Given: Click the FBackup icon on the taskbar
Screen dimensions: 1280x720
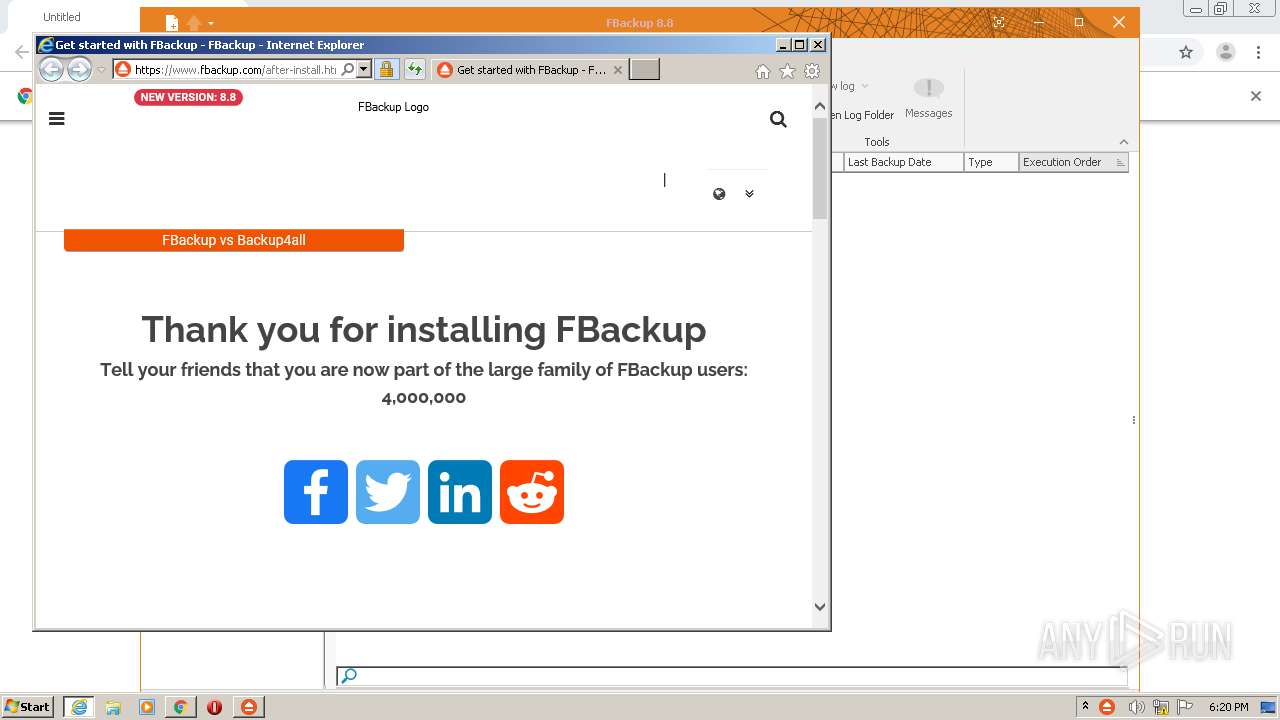Looking at the screenshot, I should (x=248, y=707).
